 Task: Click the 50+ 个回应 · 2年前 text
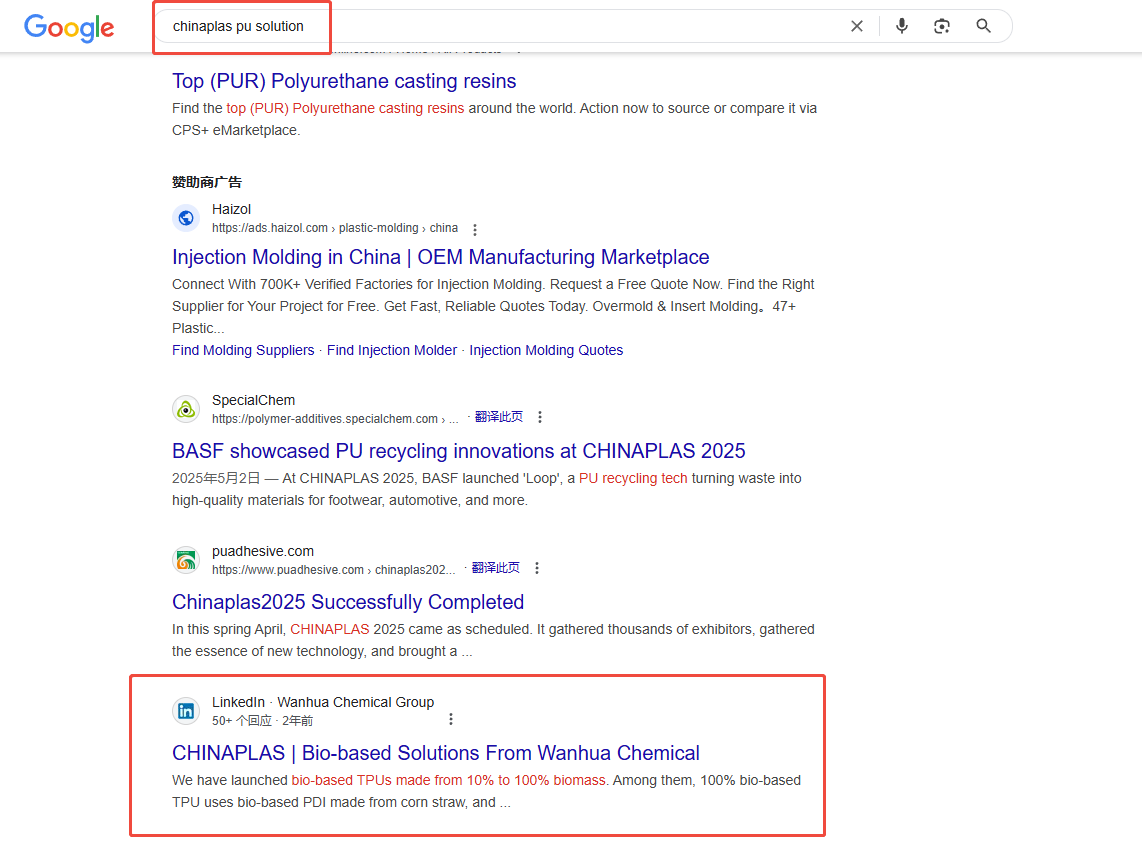(262, 721)
